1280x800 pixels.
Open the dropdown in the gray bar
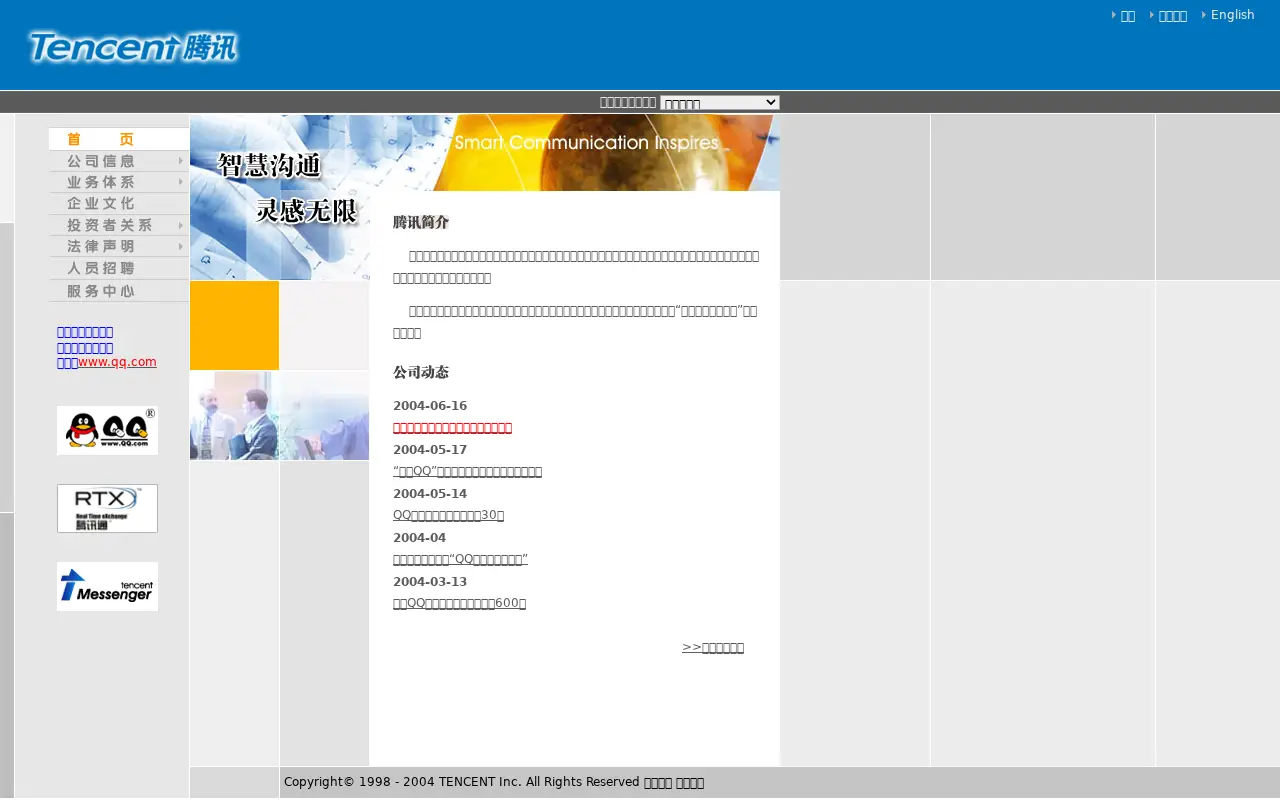point(720,102)
